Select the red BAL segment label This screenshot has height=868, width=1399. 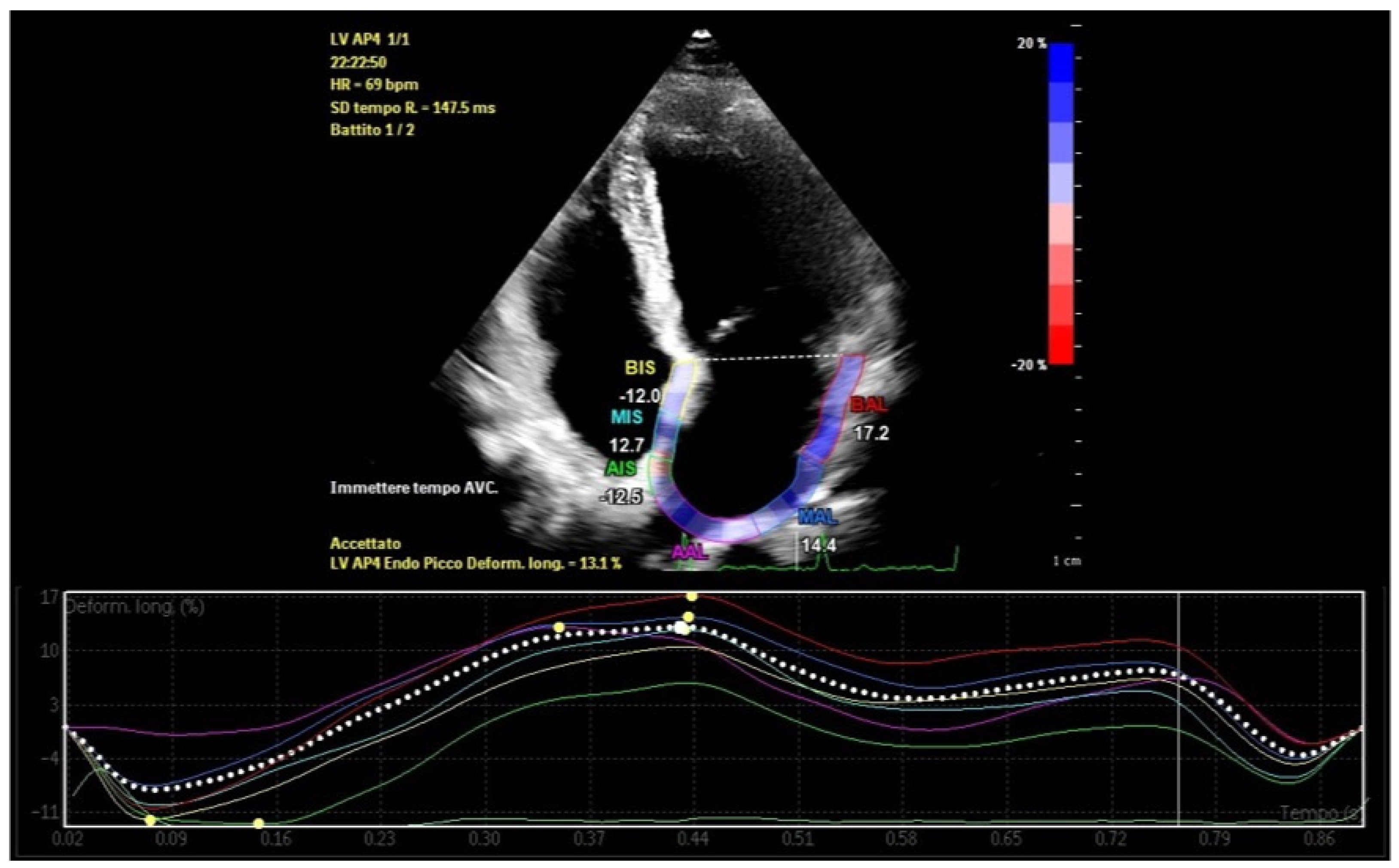[868, 404]
